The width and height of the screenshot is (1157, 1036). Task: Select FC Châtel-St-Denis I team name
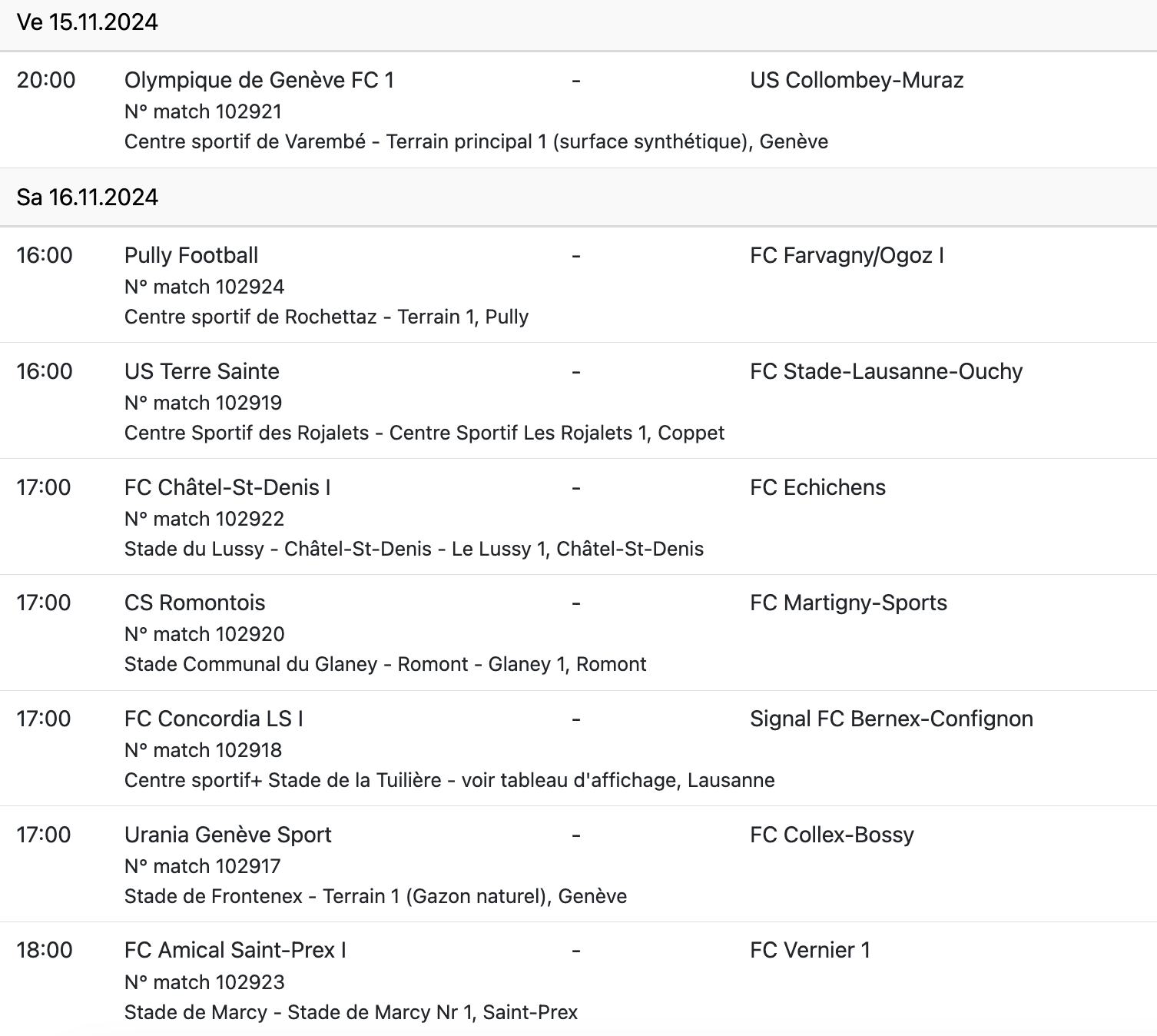click(x=227, y=487)
